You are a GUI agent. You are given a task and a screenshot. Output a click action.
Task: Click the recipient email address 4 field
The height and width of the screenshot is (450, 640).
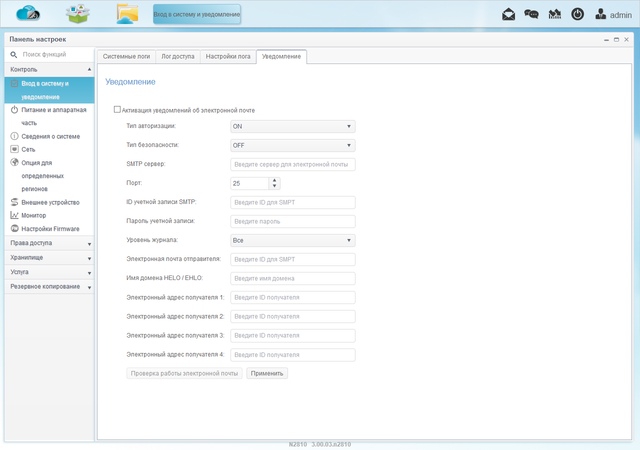(x=293, y=355)
